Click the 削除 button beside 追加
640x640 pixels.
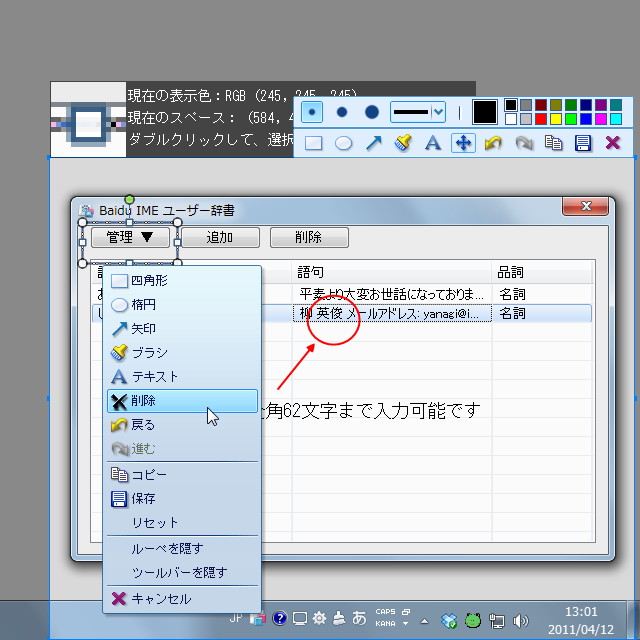[309, 238]
